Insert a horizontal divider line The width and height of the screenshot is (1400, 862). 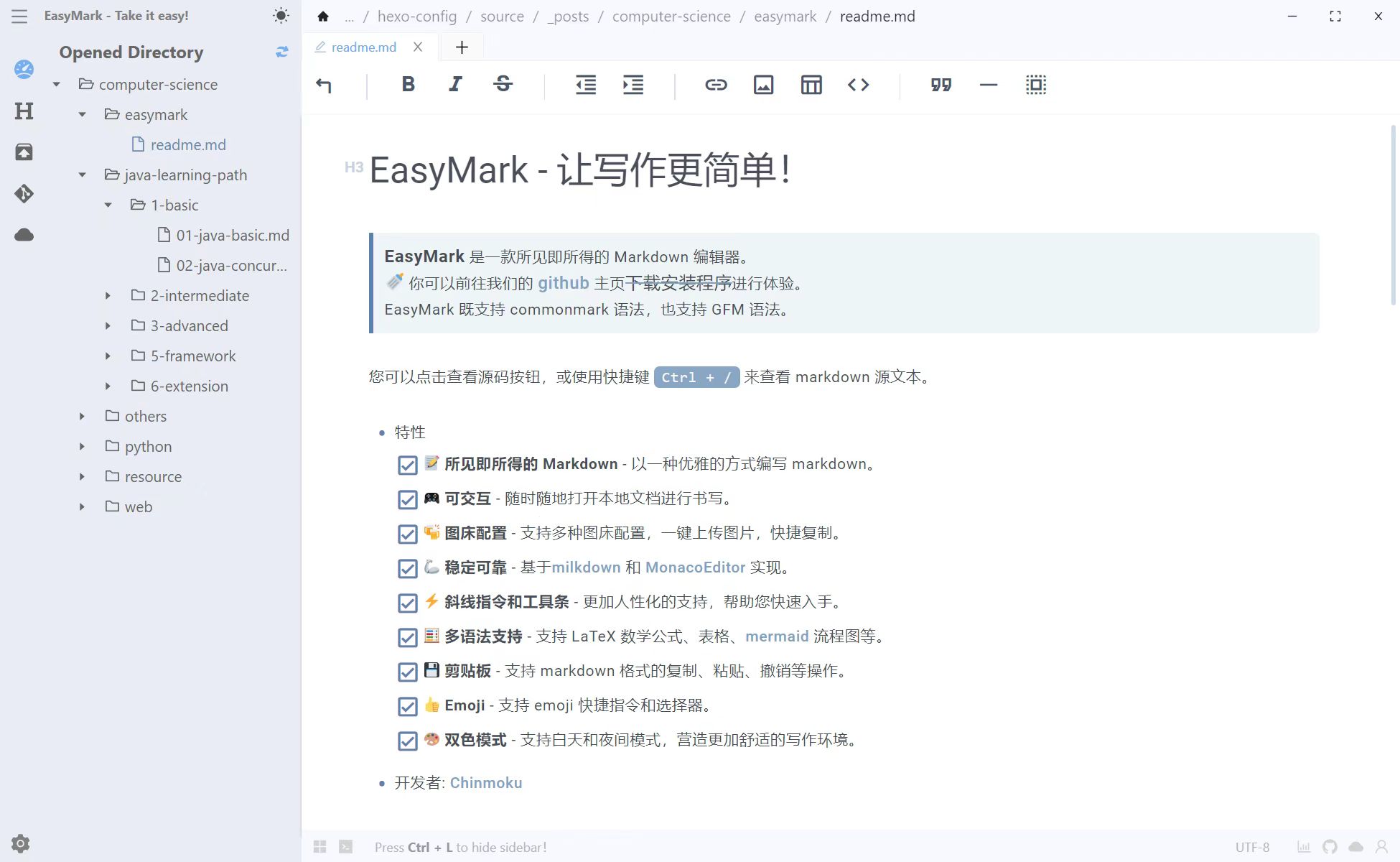[x=989, y=85]
